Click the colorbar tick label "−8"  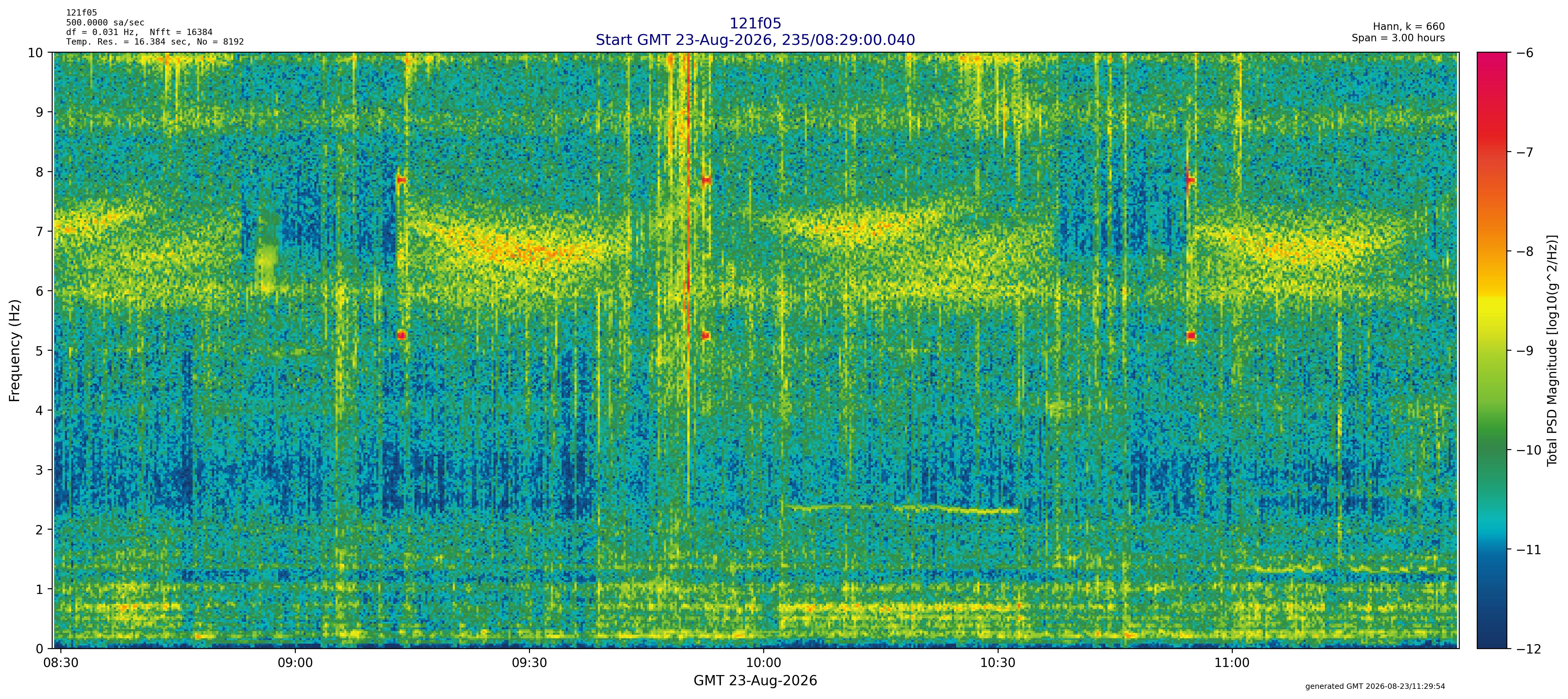point(1524,251)
